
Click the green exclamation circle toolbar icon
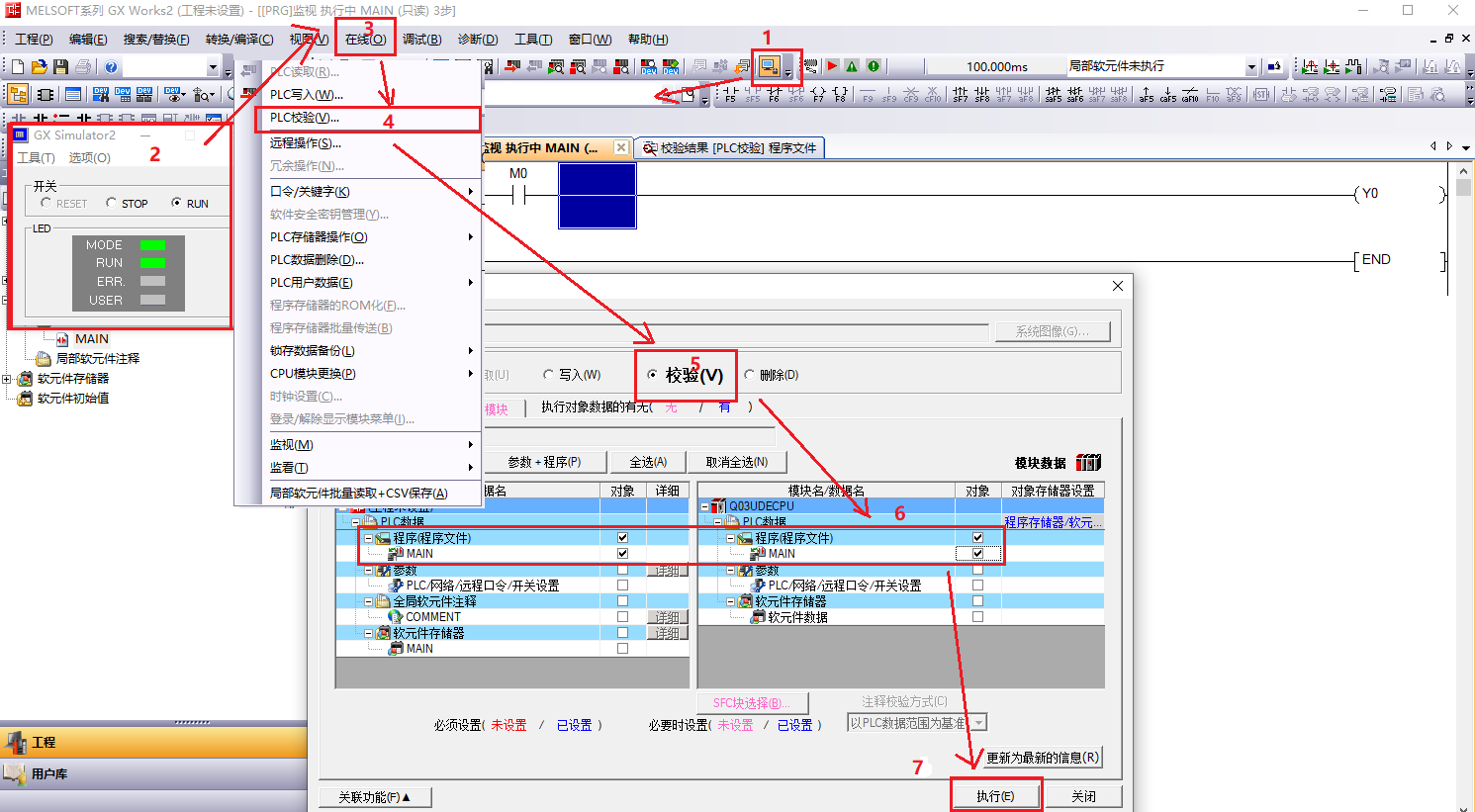click(x=873, y=66)
